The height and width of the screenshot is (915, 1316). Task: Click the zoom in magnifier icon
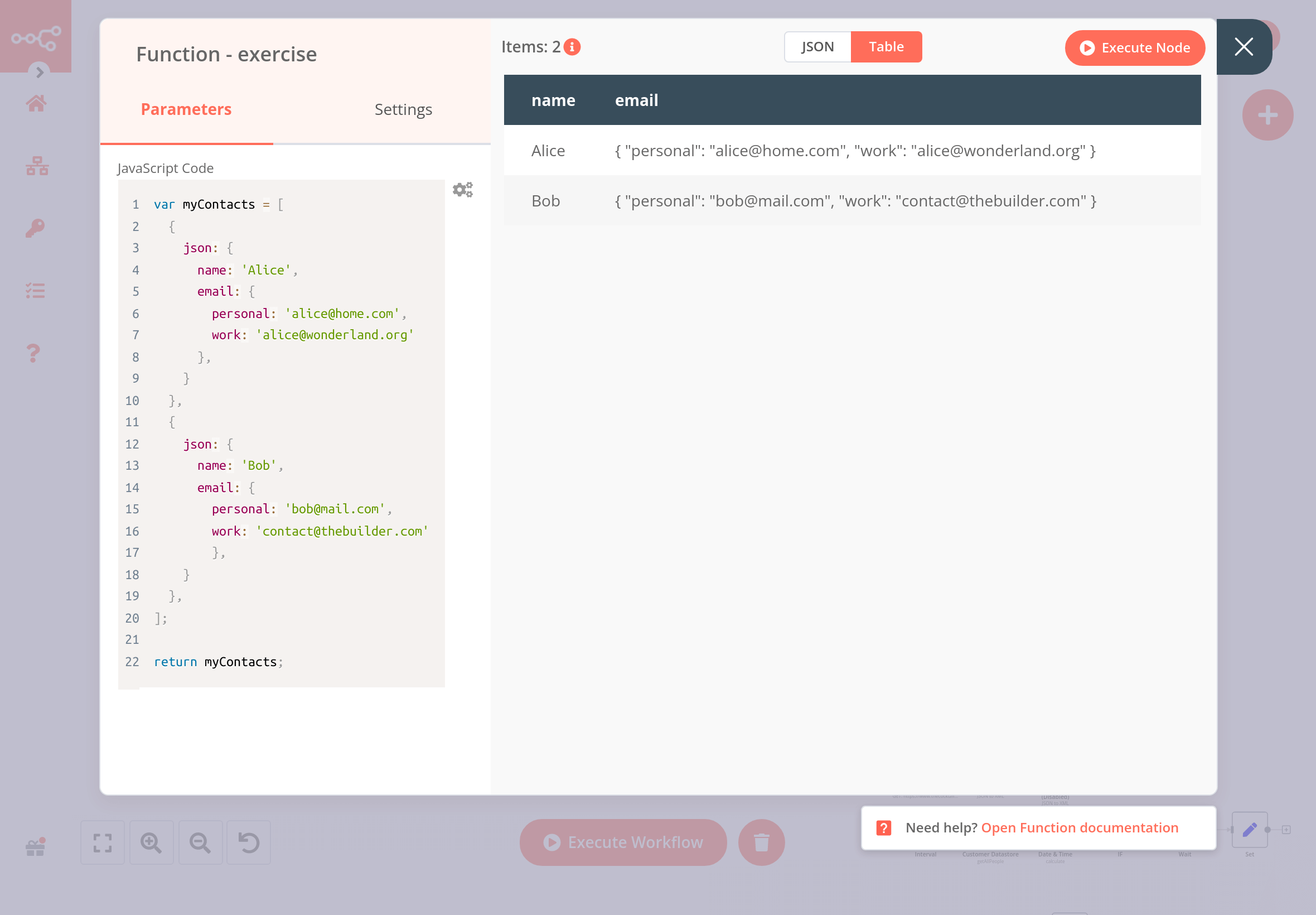[x=151, y=842]
